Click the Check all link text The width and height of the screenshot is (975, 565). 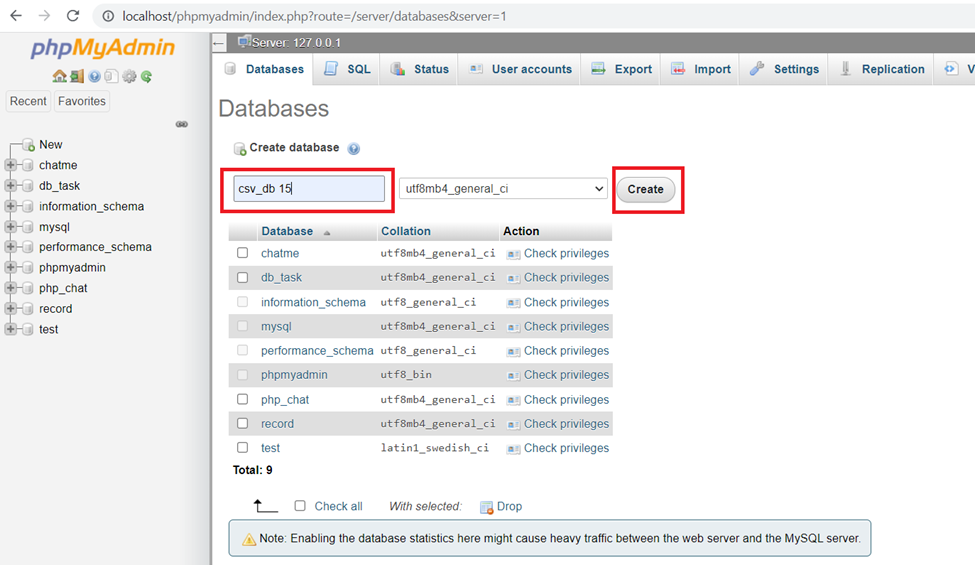tap(338, 506)
